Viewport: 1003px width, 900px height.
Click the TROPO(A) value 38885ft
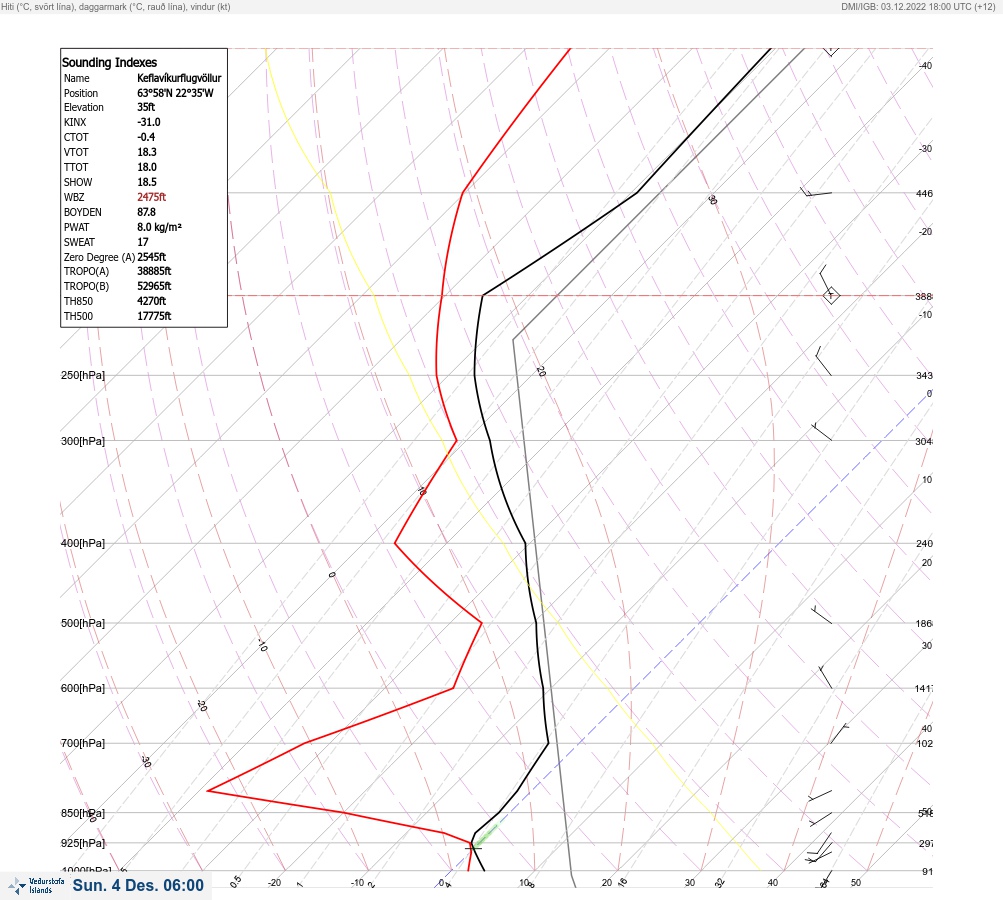point(154,271)
